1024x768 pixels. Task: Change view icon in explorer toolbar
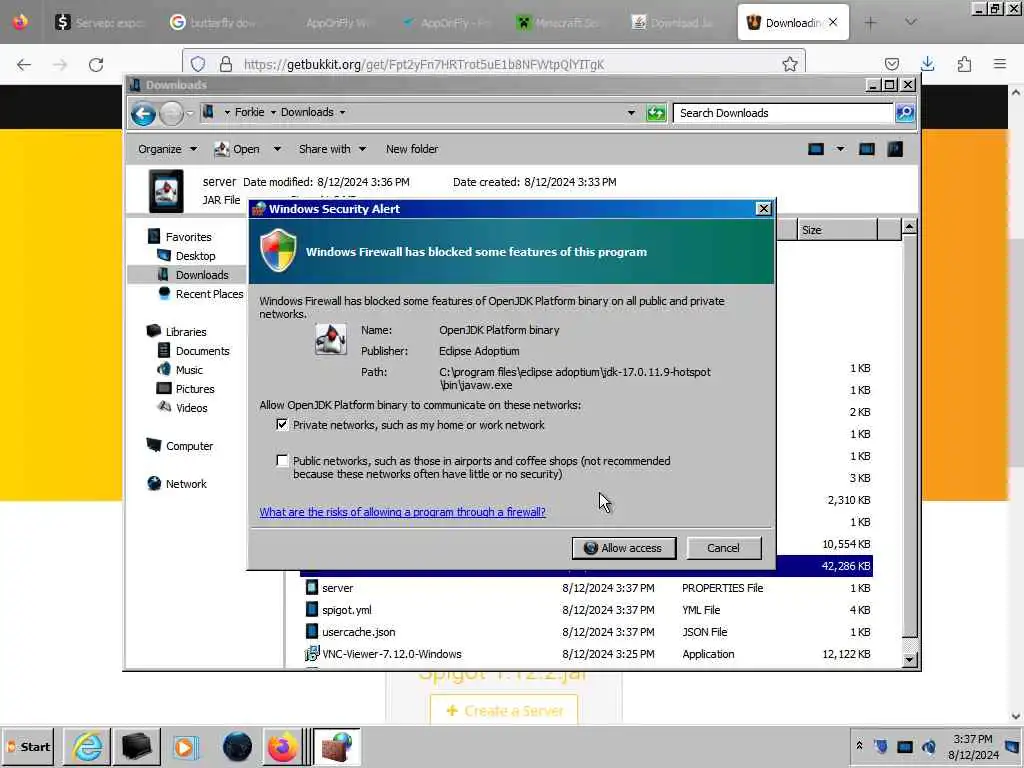[816, 149]
